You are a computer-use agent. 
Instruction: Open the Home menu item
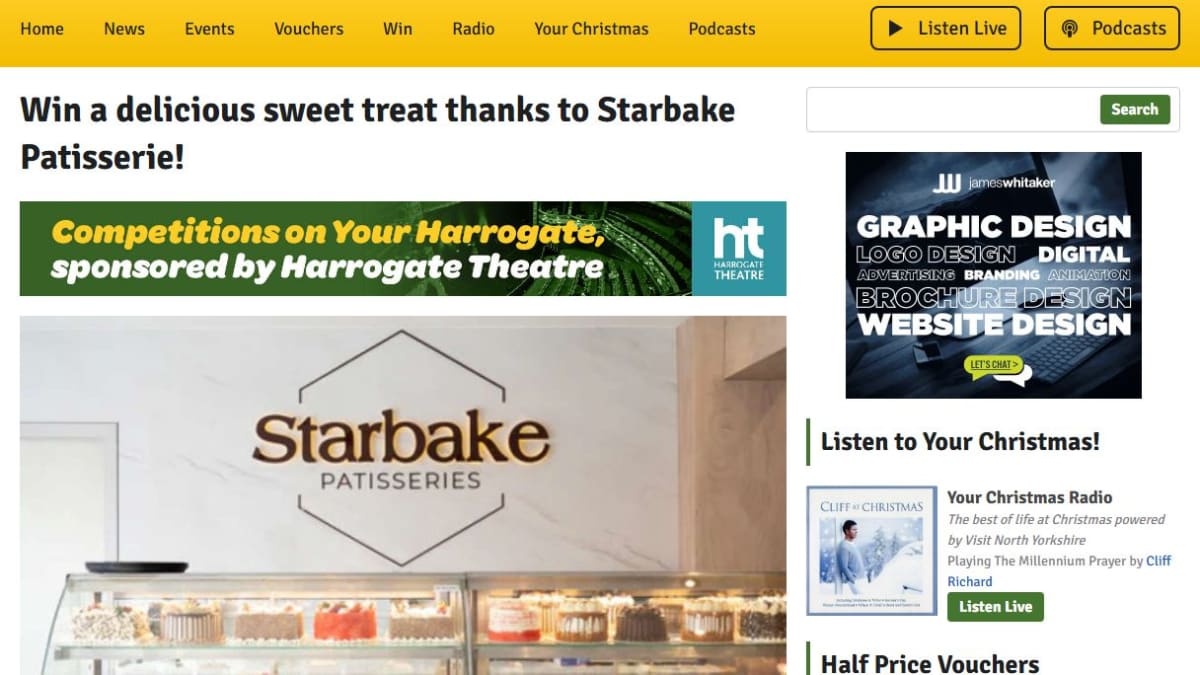click(42, 28)
